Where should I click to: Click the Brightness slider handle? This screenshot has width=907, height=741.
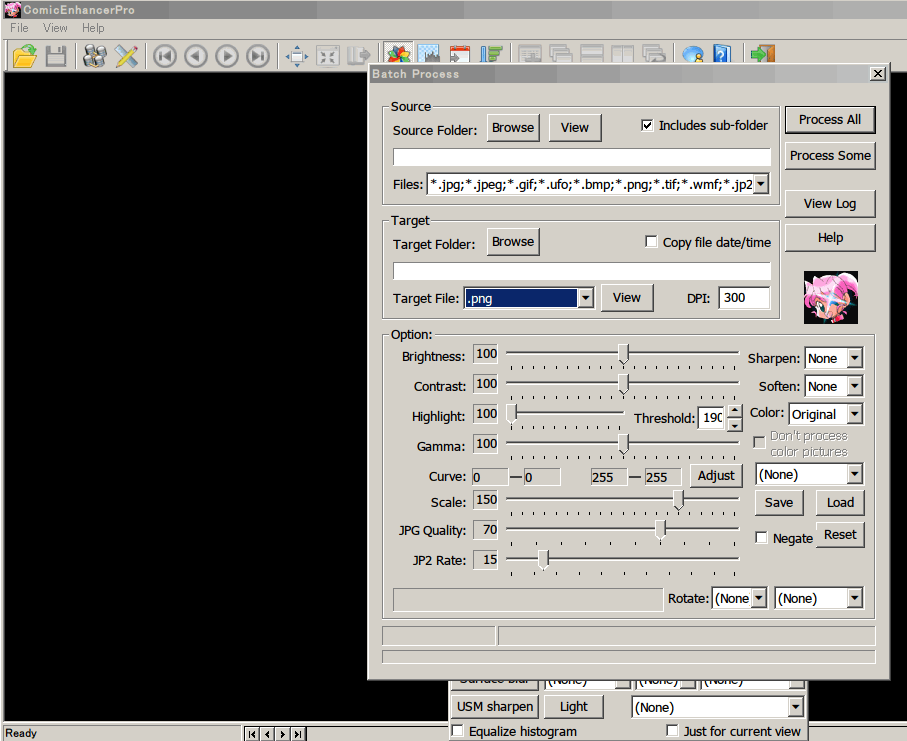tap(624, 353)
